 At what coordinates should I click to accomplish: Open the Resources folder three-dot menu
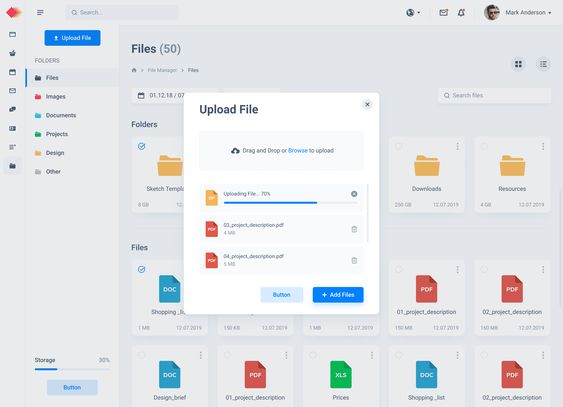coord(543,146)
